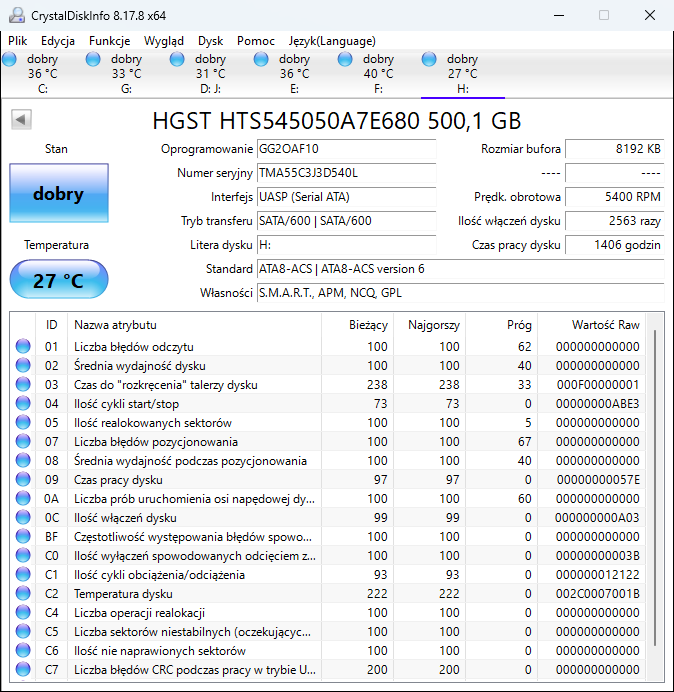Click the Prędk. obrotowa value 5400 RPM
Viewport: 674px width, 692px height.
tap(615, 197)
